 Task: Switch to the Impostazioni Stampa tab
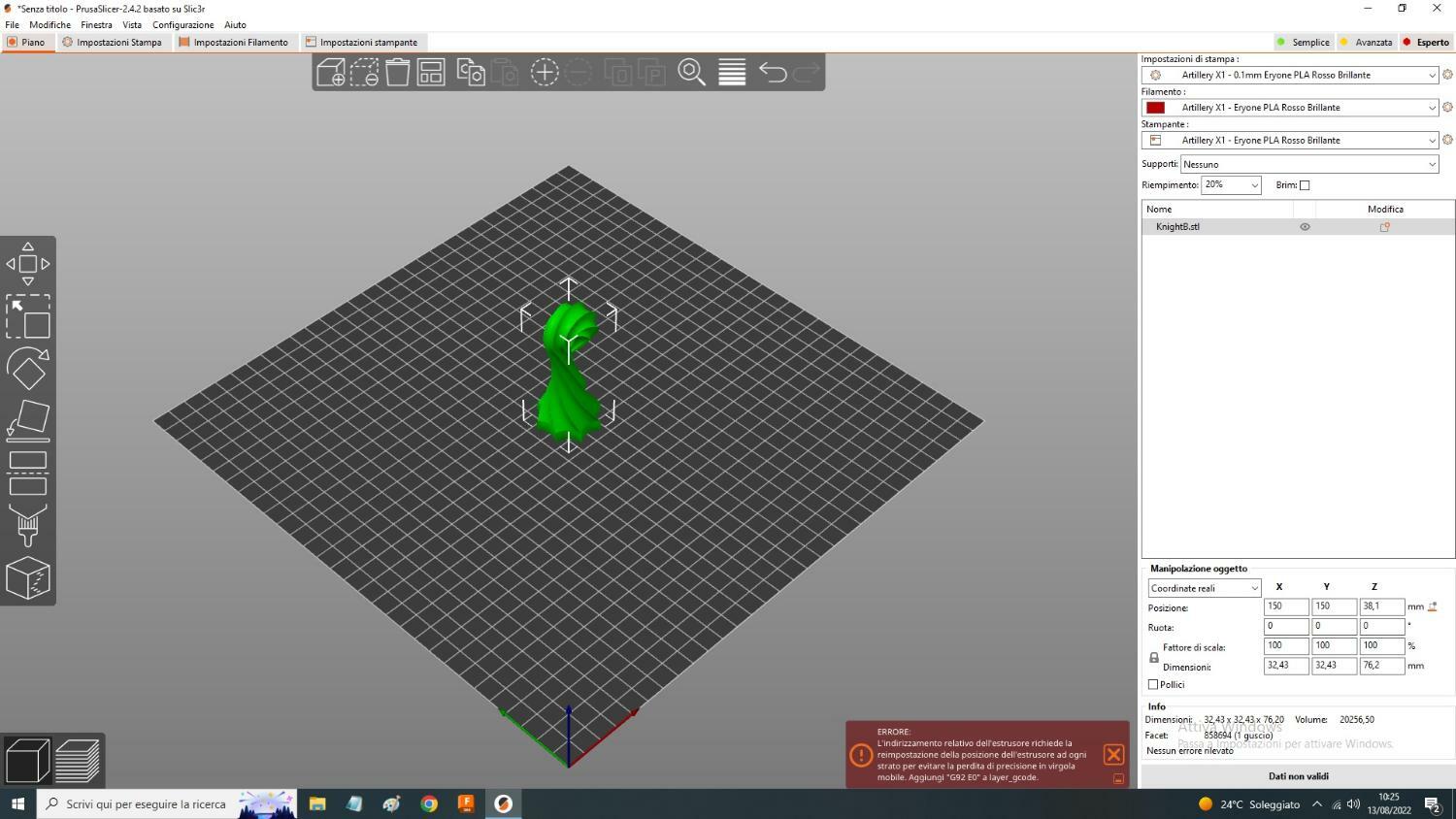click(x=112, y=43)
